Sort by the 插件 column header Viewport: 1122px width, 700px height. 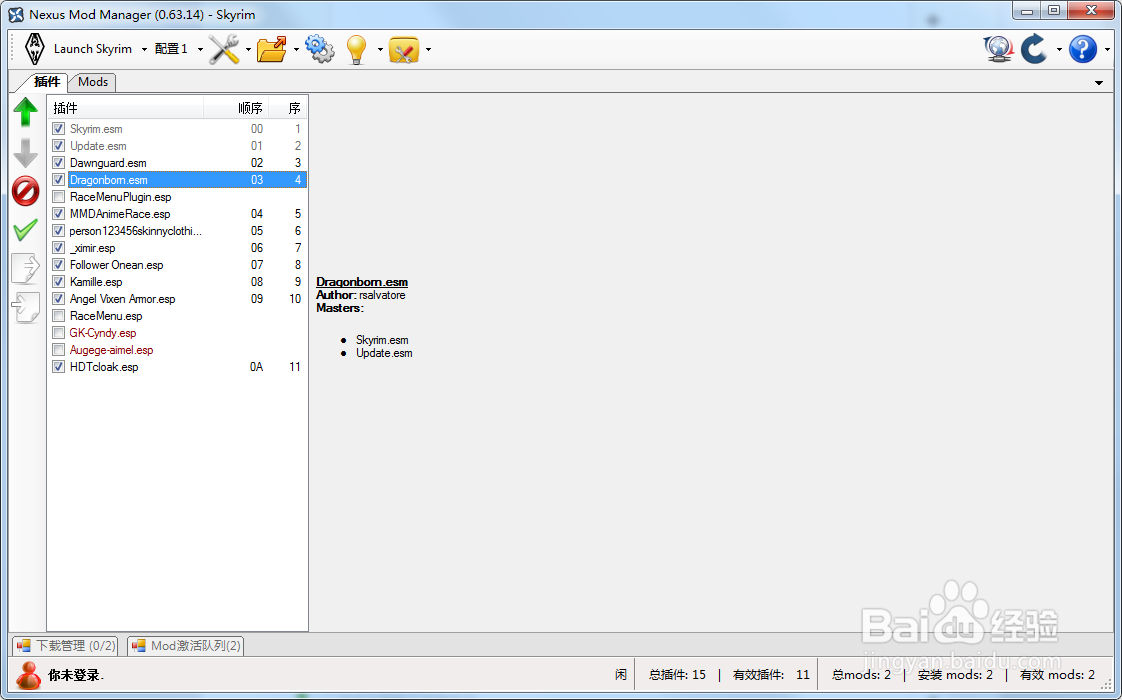click(126, 108)
